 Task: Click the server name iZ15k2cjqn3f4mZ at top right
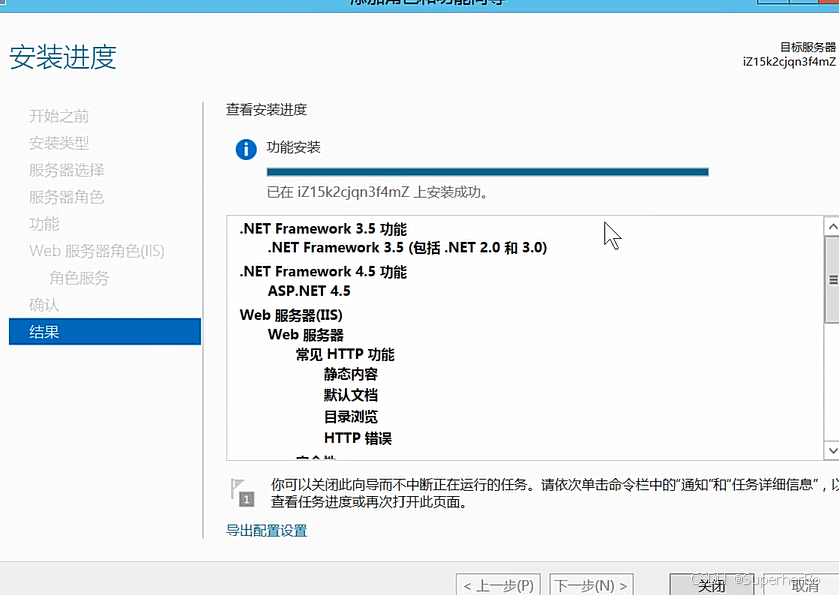coord(789,62)
